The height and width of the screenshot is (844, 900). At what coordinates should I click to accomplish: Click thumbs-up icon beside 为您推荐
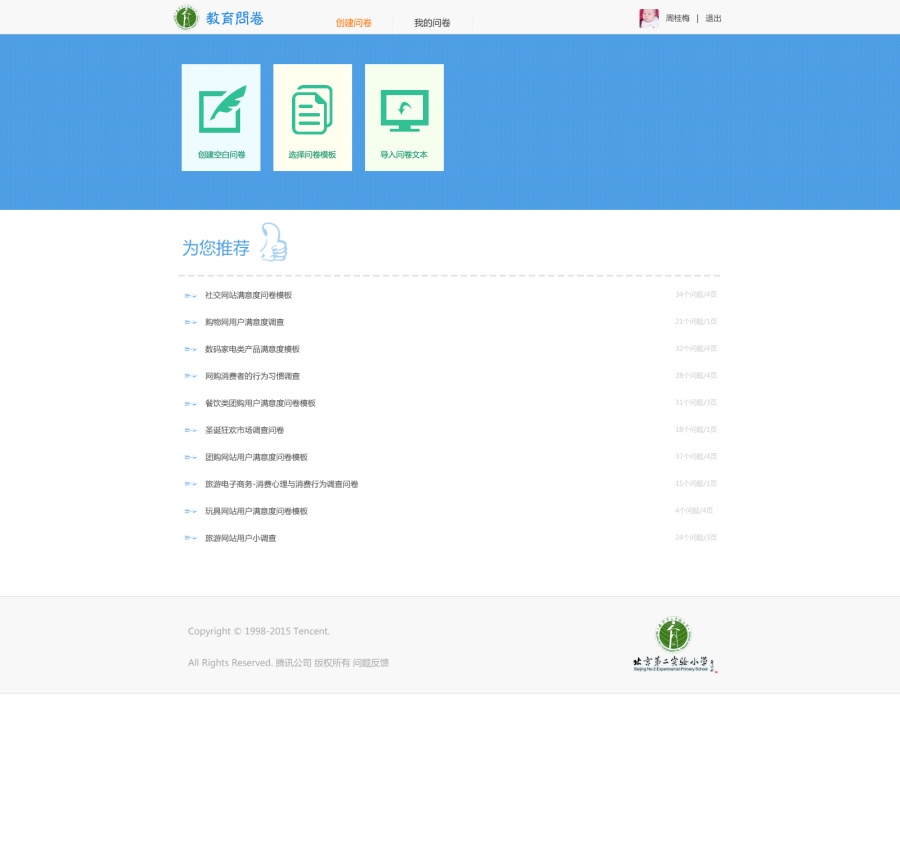tap(273, 242)
